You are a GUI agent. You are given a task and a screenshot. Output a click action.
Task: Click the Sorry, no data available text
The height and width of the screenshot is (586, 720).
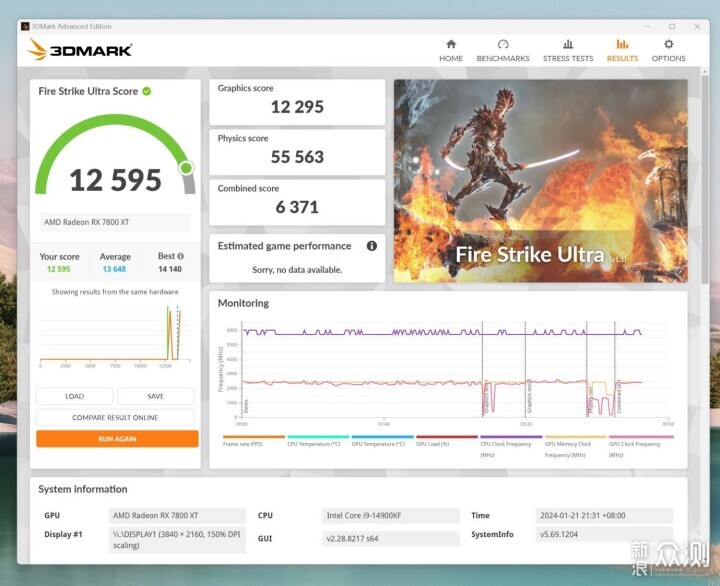[x=297, y=270]
